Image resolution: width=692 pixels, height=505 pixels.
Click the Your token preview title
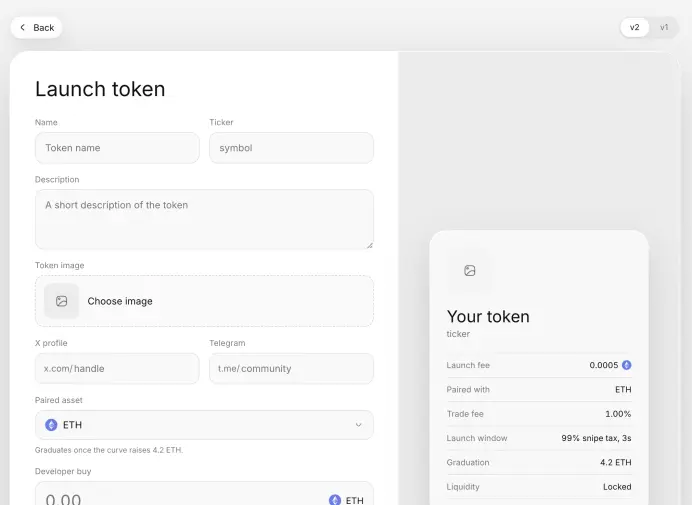[x=488, y=317]
